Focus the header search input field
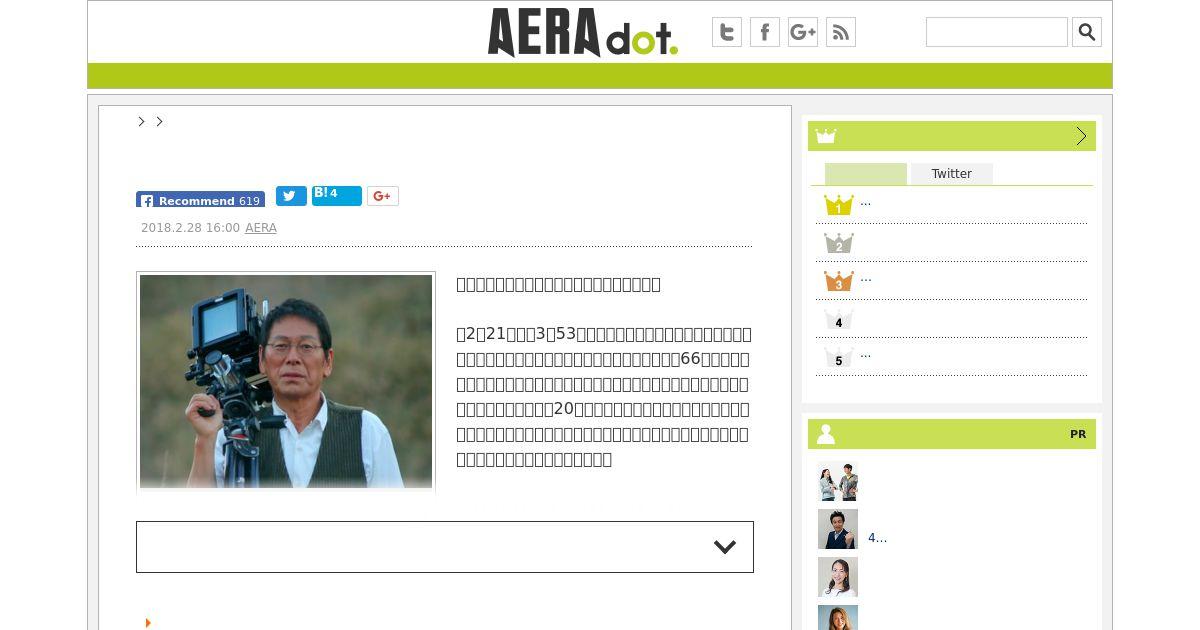Screen dimensions: 1200x630 pos(997,32)
